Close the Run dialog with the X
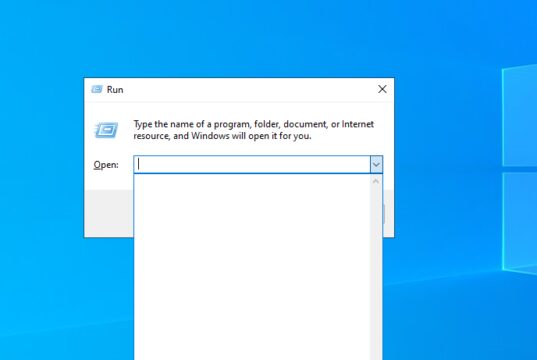 (382, 89)
